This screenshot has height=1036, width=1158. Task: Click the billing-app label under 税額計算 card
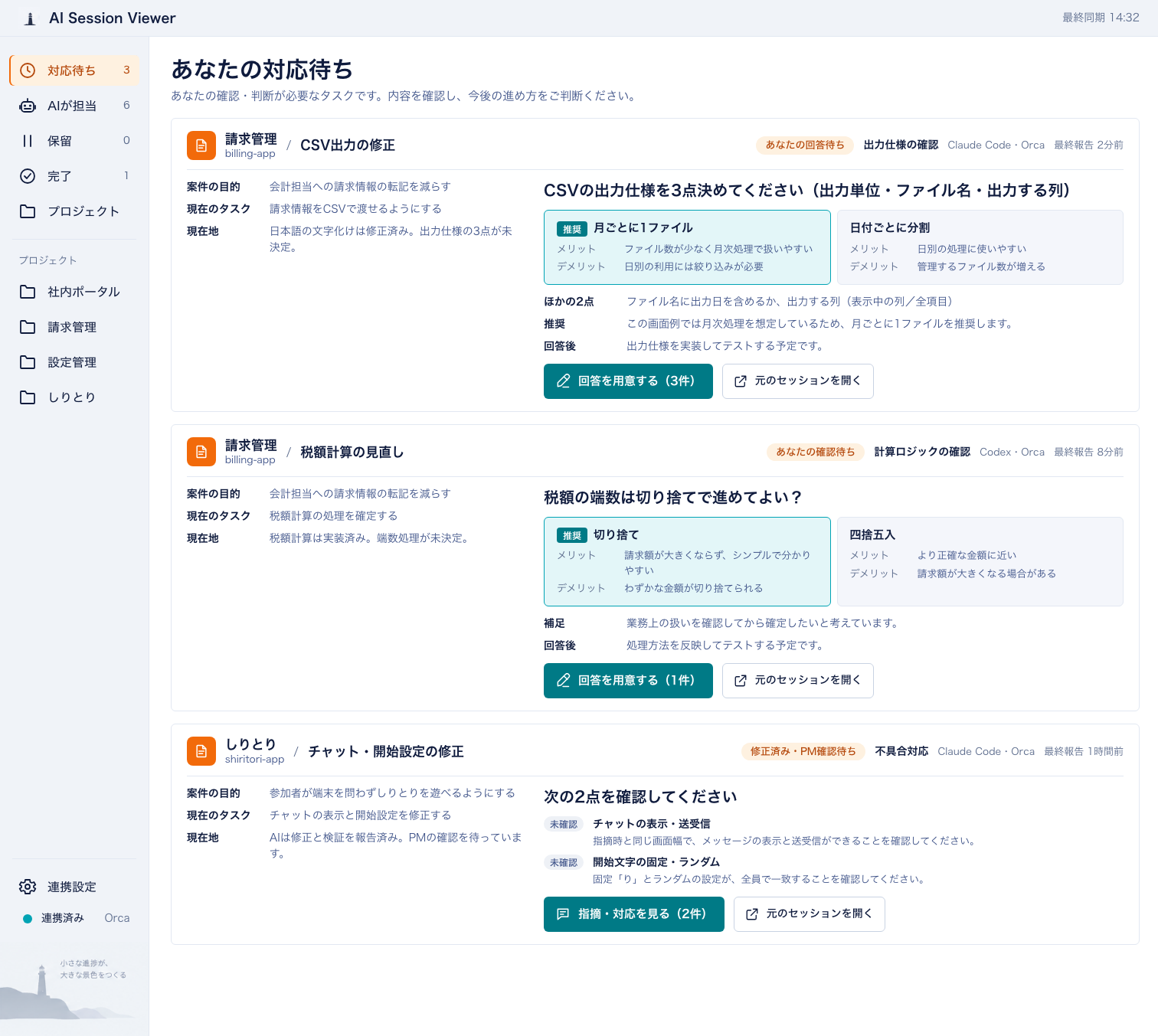click(x=250, y=460)
